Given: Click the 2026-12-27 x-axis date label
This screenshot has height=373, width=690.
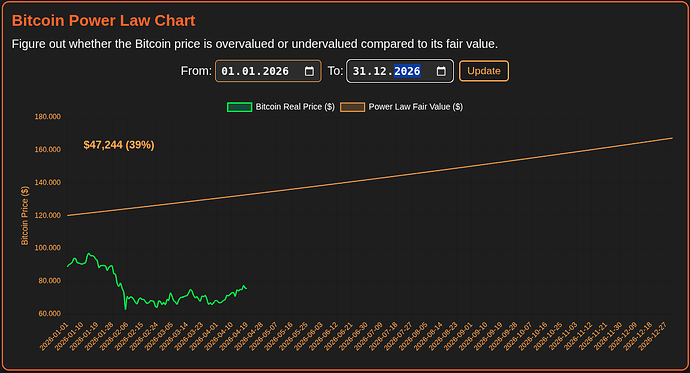Looking at the screenshot, I should click(653, 336).
